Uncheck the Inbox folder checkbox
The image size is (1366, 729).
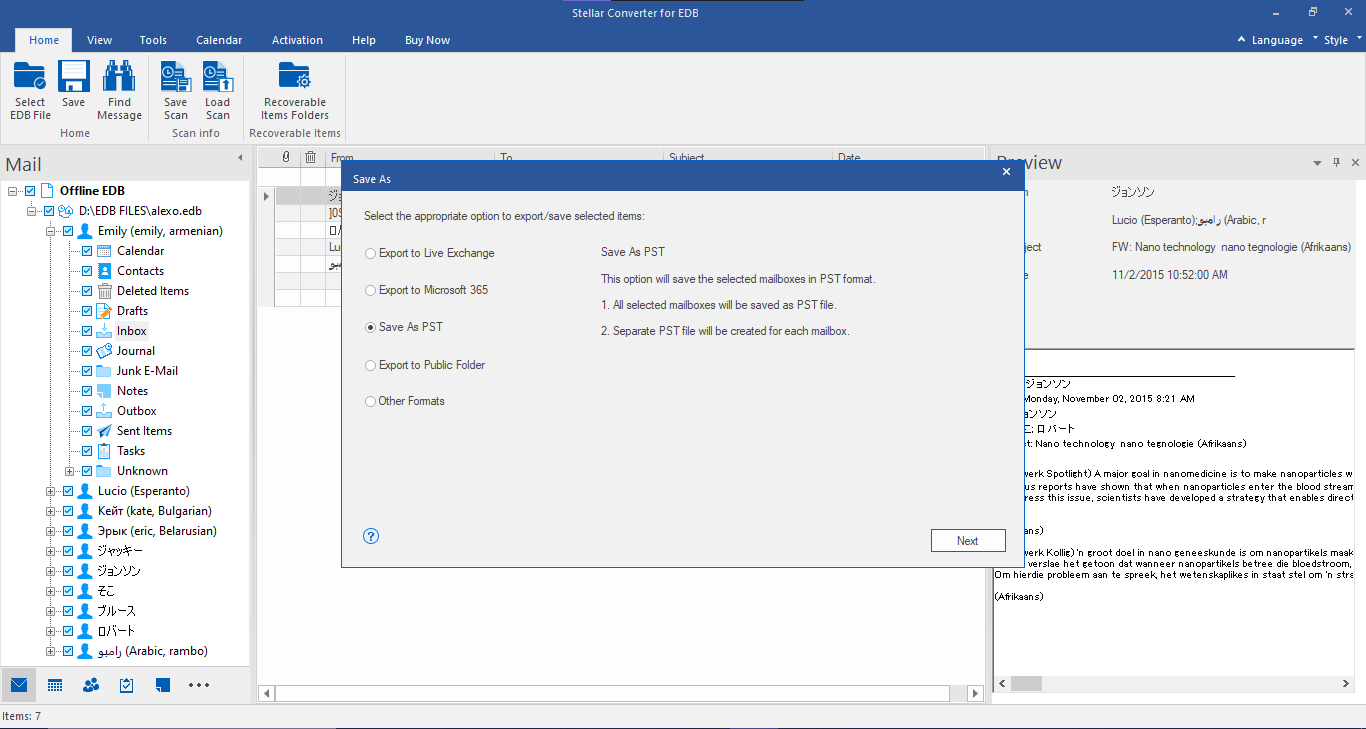point(87,331)
